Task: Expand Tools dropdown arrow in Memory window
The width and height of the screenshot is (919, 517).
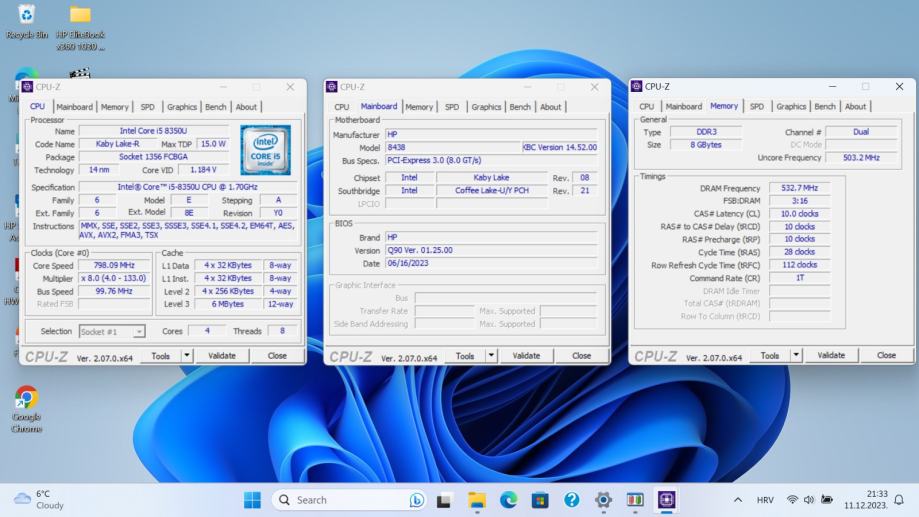Action: point(796,355)
